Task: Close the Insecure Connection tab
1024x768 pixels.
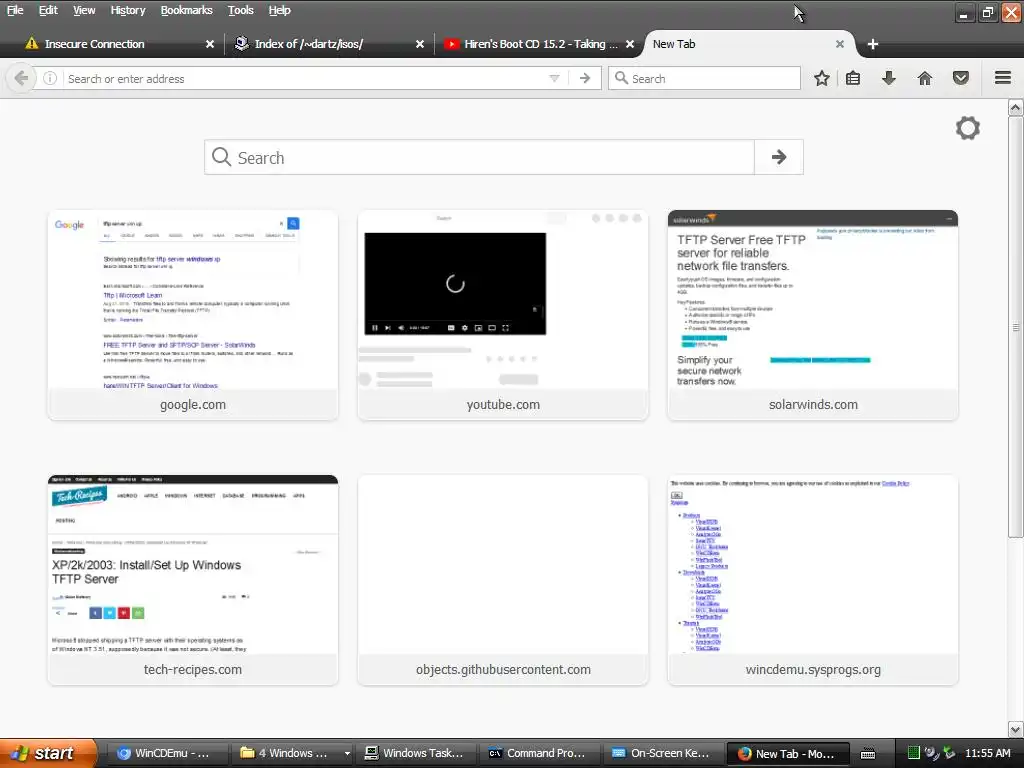Action: click(x=210, y=44)
